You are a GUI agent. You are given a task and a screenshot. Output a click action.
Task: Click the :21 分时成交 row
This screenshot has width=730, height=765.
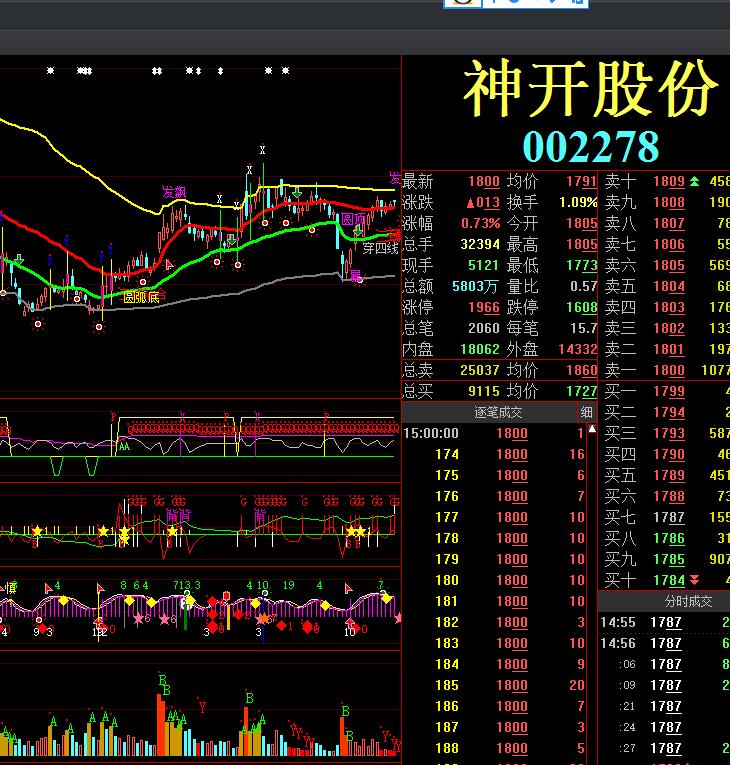(x=664, y=706)
